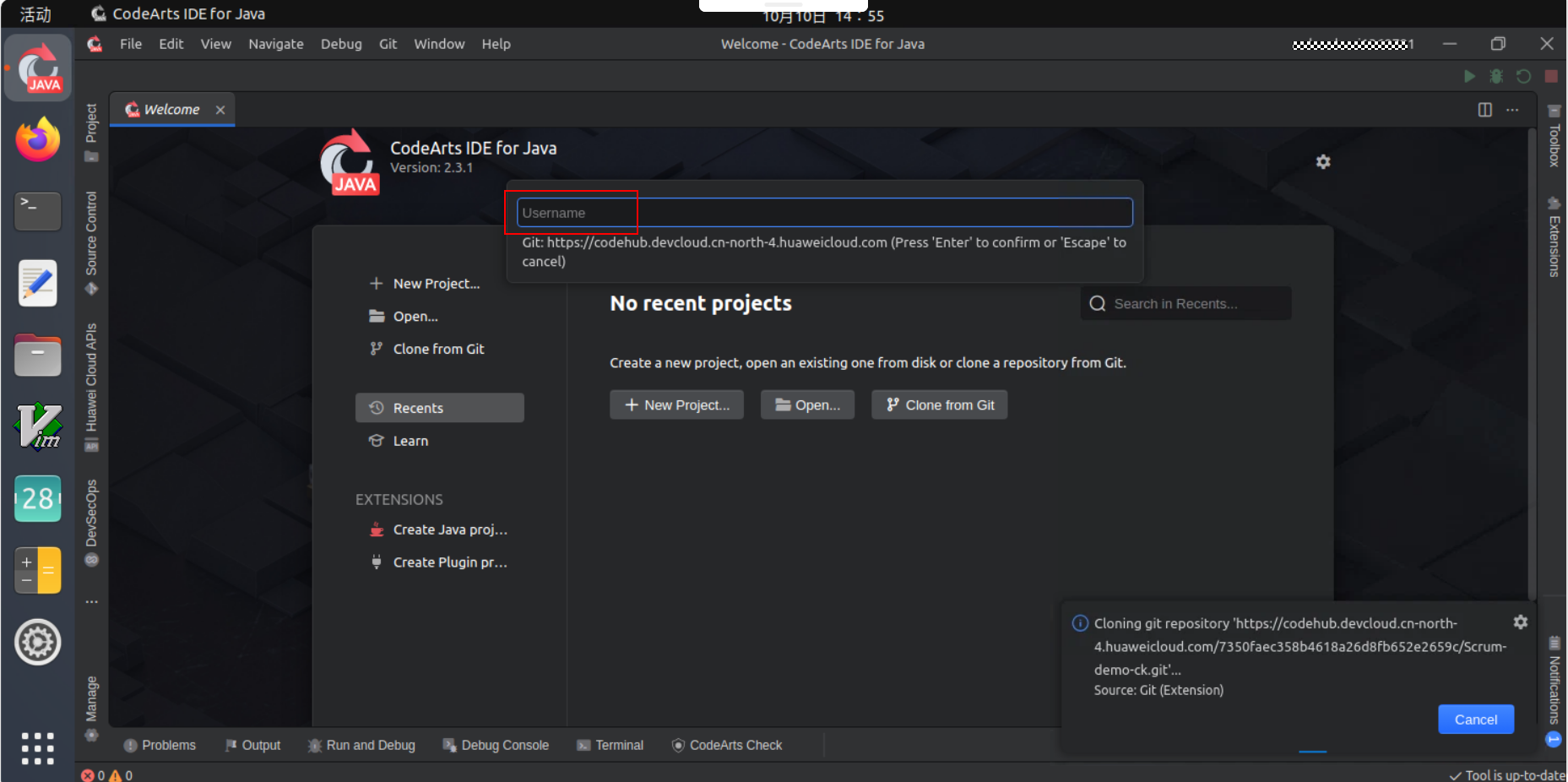Click 'Tool is up-to-date' status text
The image size is (1568, 782).
pyautogui.click(x=1507, y=775)
